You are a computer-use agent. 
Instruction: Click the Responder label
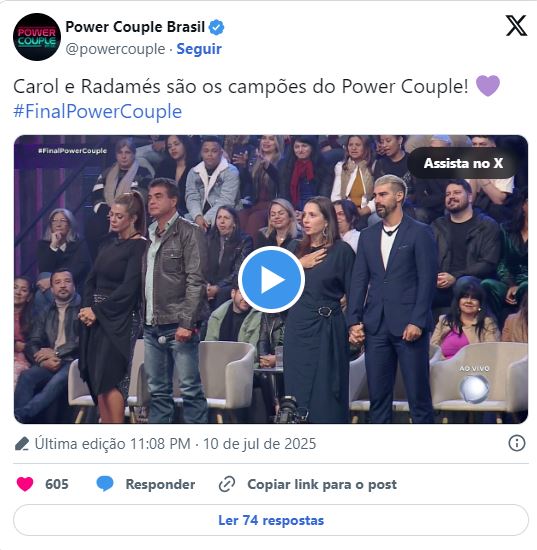pyautogui.click(x=160, y=484)
